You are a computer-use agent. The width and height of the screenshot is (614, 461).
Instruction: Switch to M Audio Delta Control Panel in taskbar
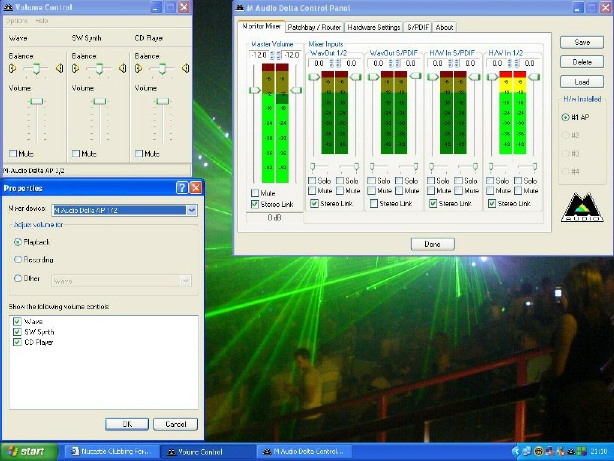(305, 452)
